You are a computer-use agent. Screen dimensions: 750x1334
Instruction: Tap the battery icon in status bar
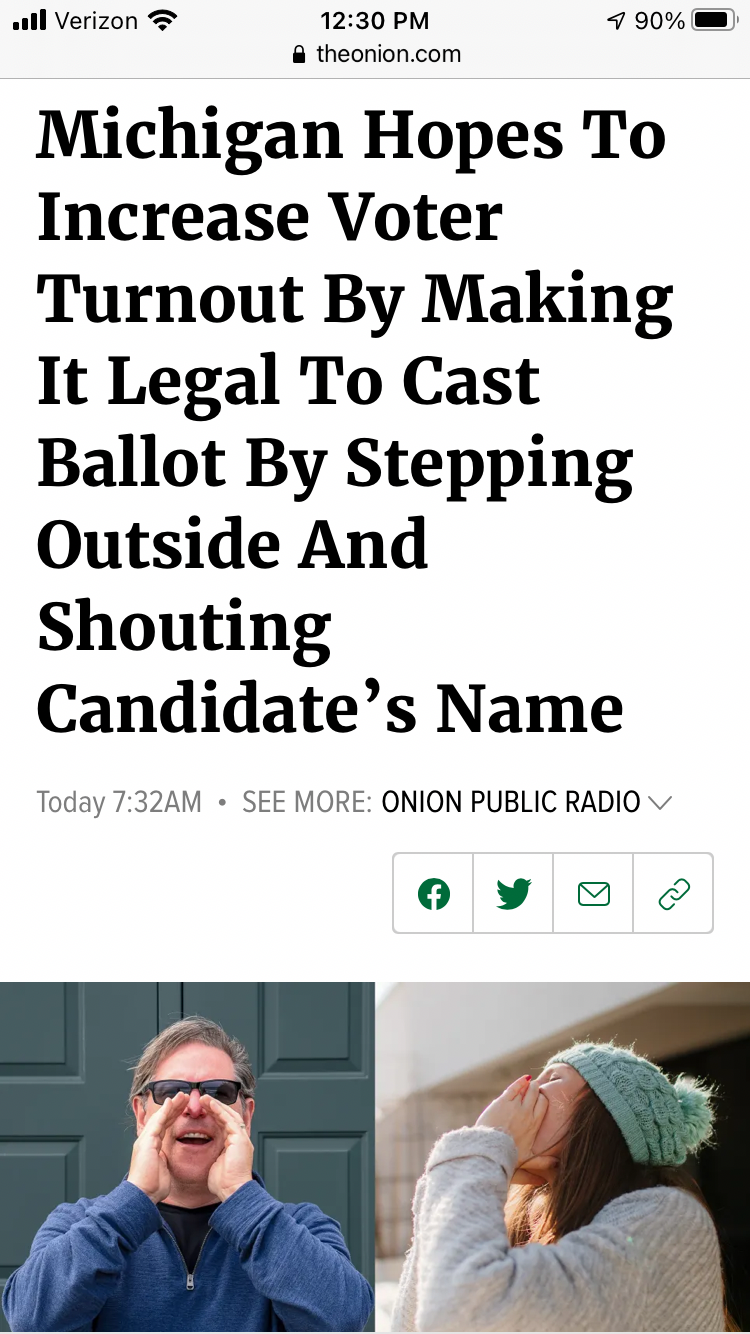[714, 20]
